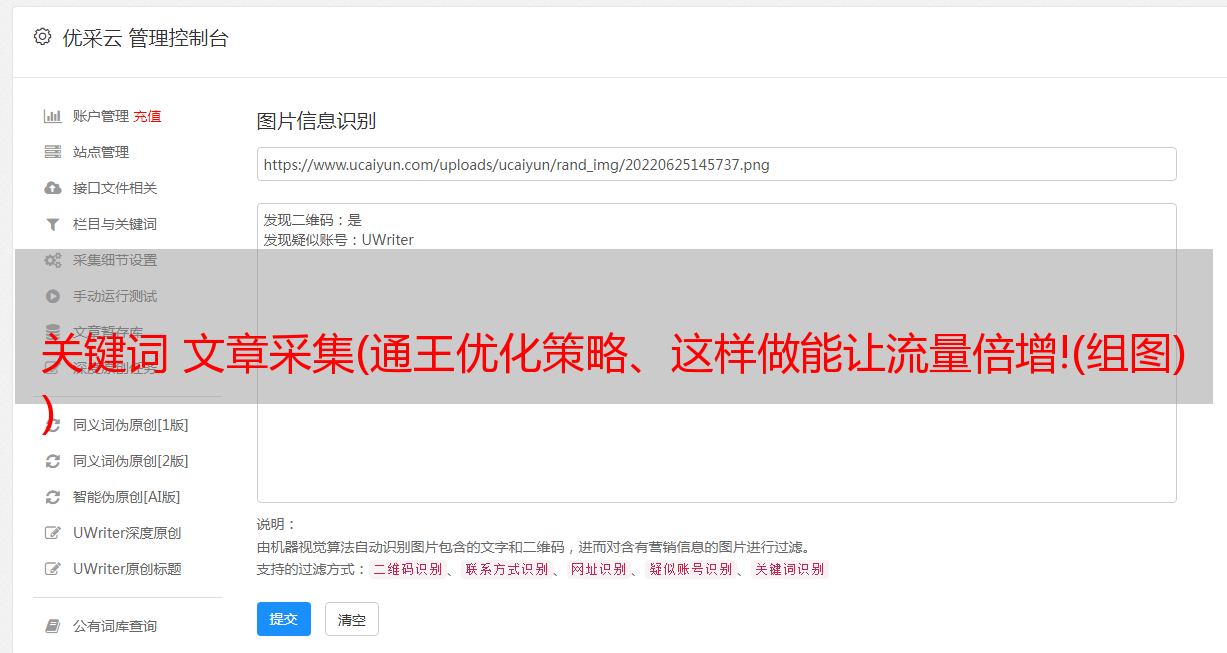Click the 清空 clear button

352,619
